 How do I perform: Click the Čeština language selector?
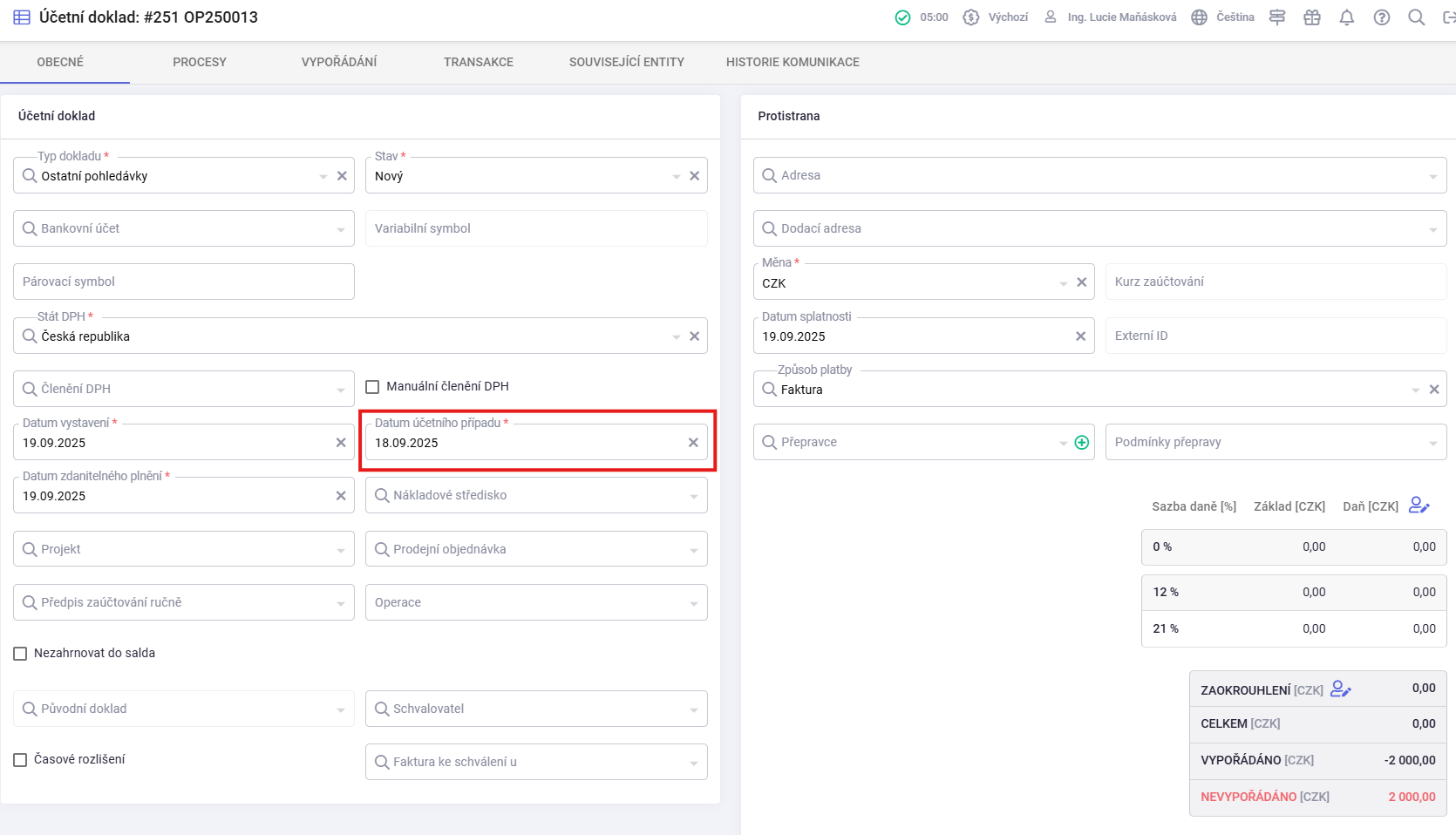pyautogui.click(x=1223, y=17)
